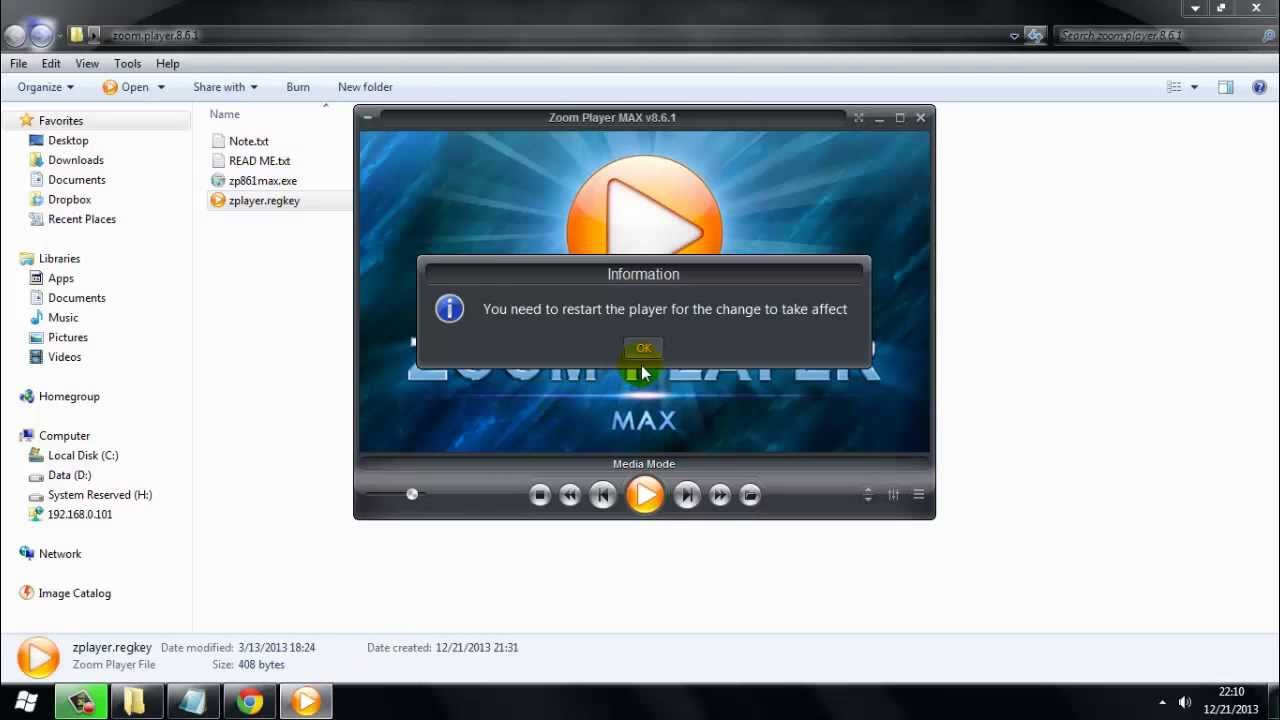The height and width of the screenshot is (720, 1280).
Task: Open Dropbox under Favorites
Action: point(70,200)
